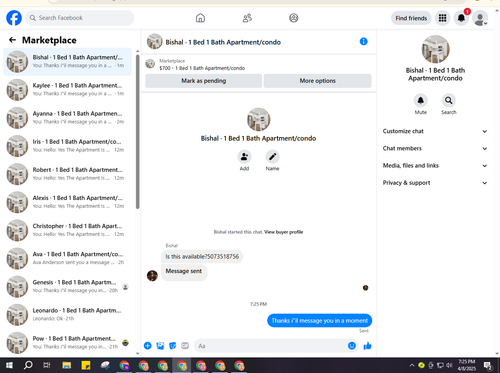Open the View buyer profile link

pyautogui.click(x=284, y=232)
